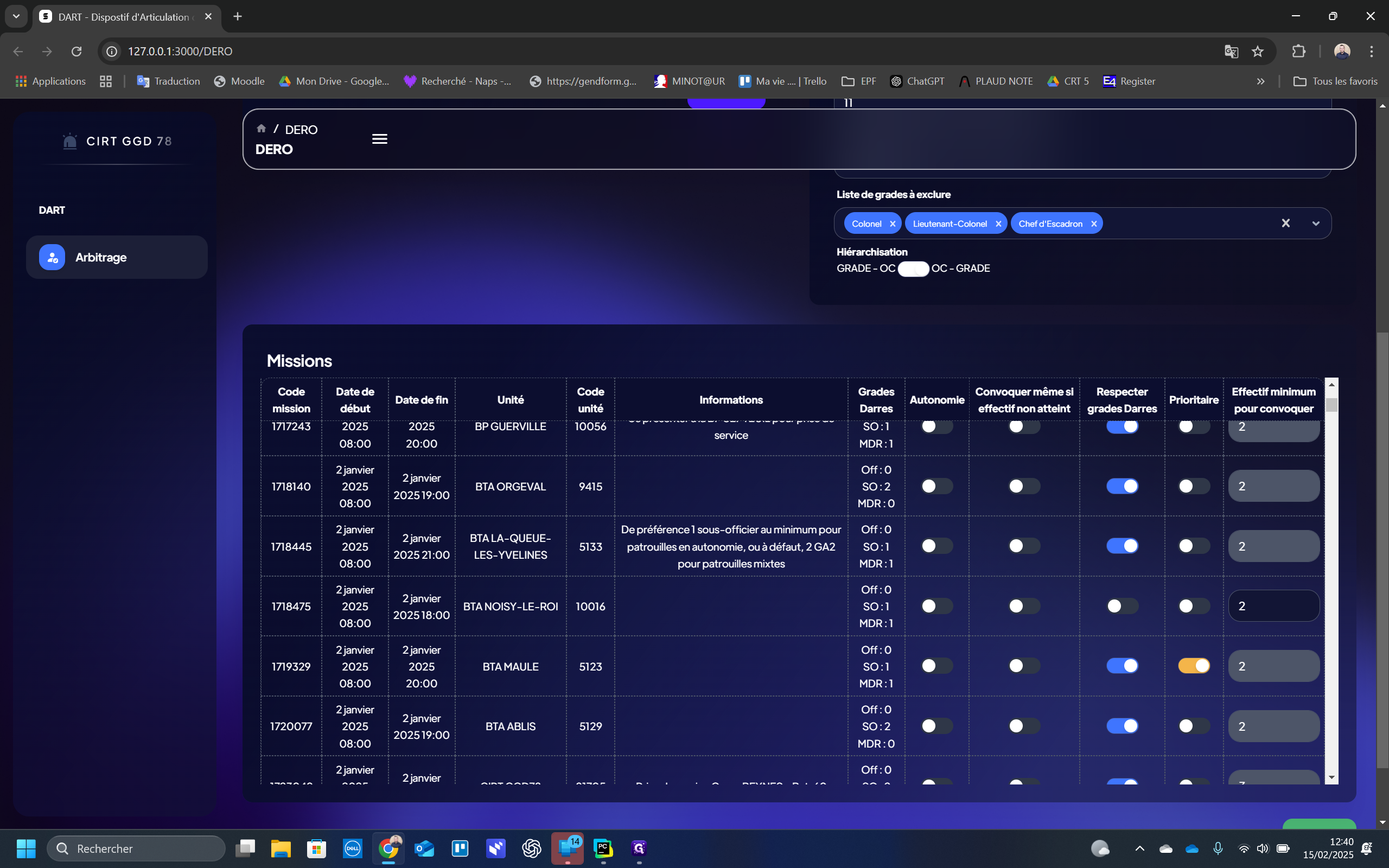Expand the grades to exclude dropdown
Viewport: 1389px width, 868px height.
[x=1316, y=224]
